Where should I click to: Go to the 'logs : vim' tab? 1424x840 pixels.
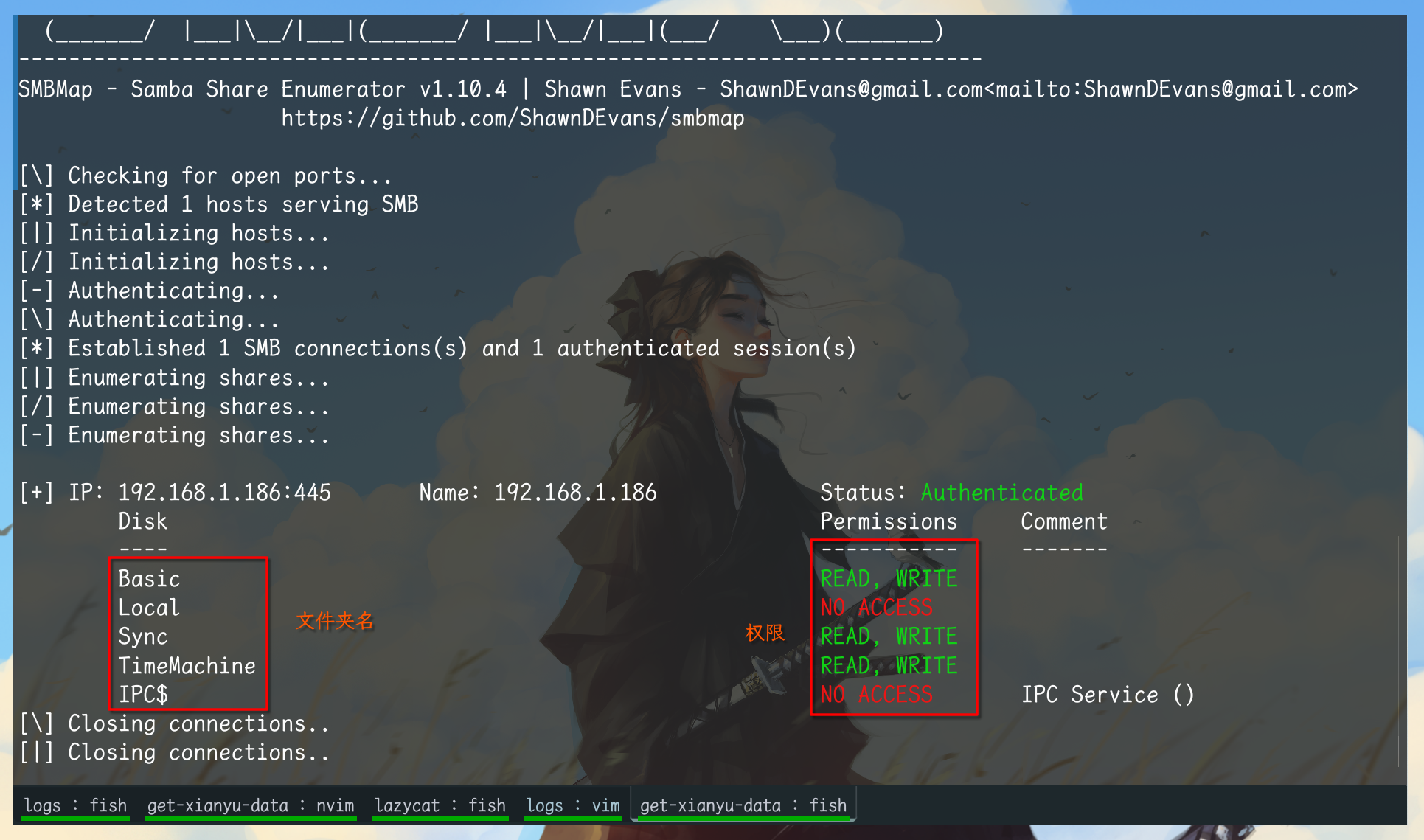click(x=573, y=805)
